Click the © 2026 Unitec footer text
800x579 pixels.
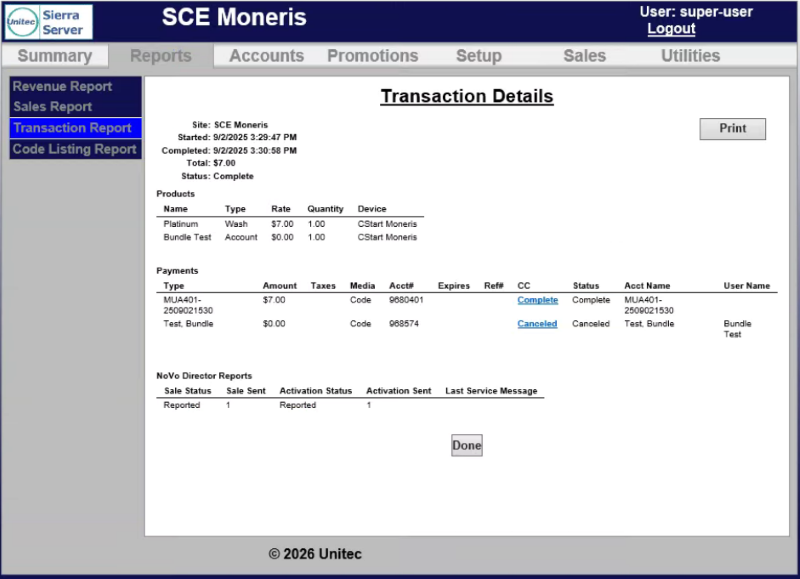click(x=315, y=554)
